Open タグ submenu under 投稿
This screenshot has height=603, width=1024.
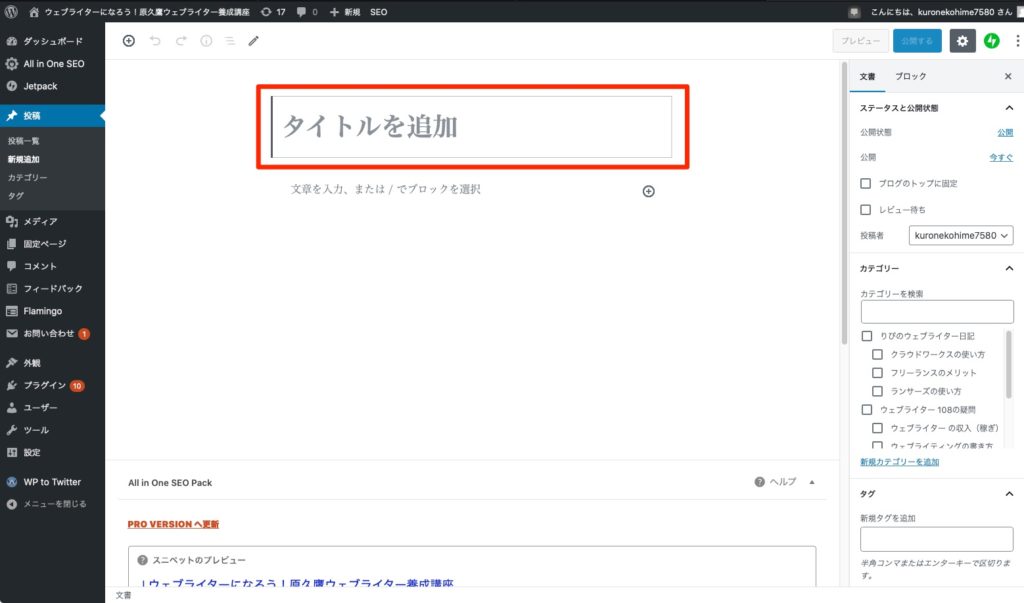(x=16, y=196)
